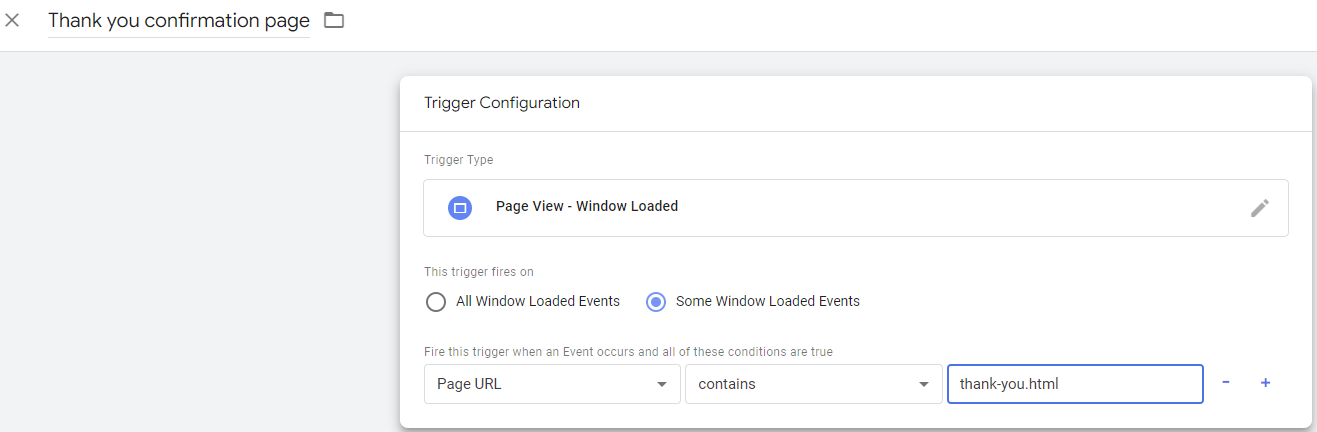Click the Trigger Configuration panel header
1317x432 pixels.
point(502,103)
